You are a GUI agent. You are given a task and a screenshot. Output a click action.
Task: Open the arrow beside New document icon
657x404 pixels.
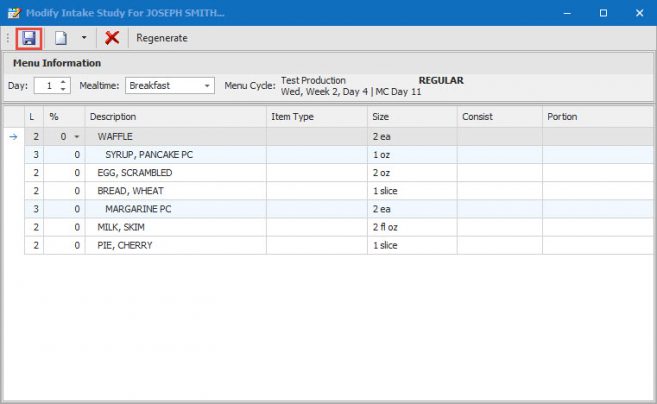(x=84, y=38)
